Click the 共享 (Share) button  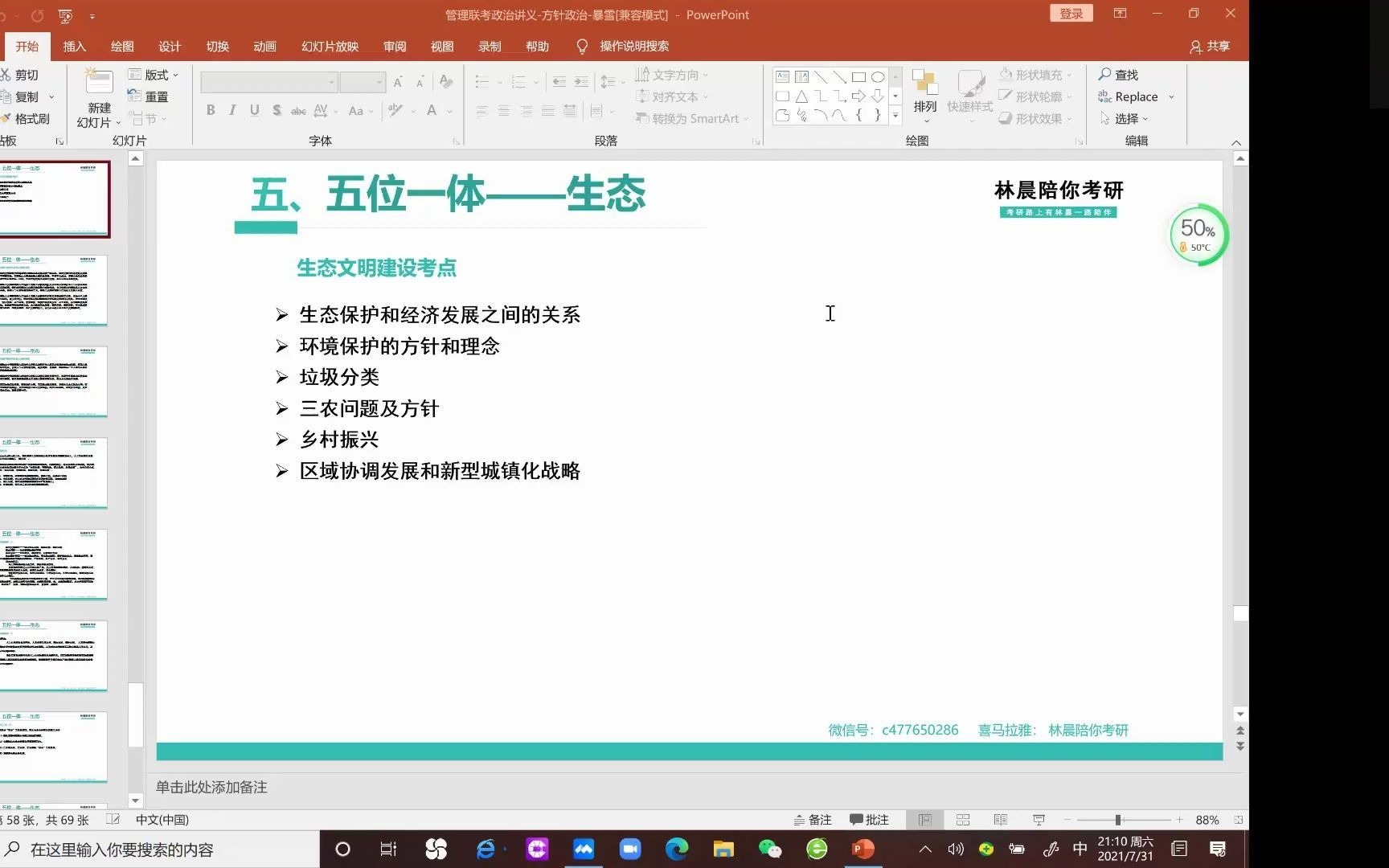[1210, 46]
